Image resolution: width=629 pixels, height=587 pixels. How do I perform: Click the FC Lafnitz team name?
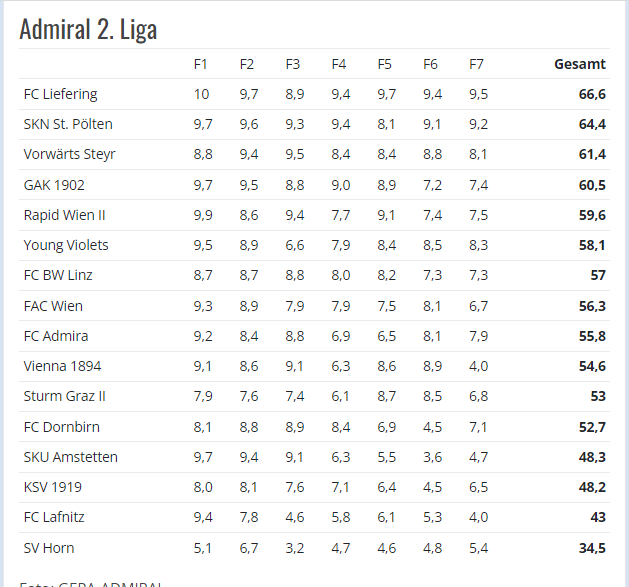pos(54,517)
